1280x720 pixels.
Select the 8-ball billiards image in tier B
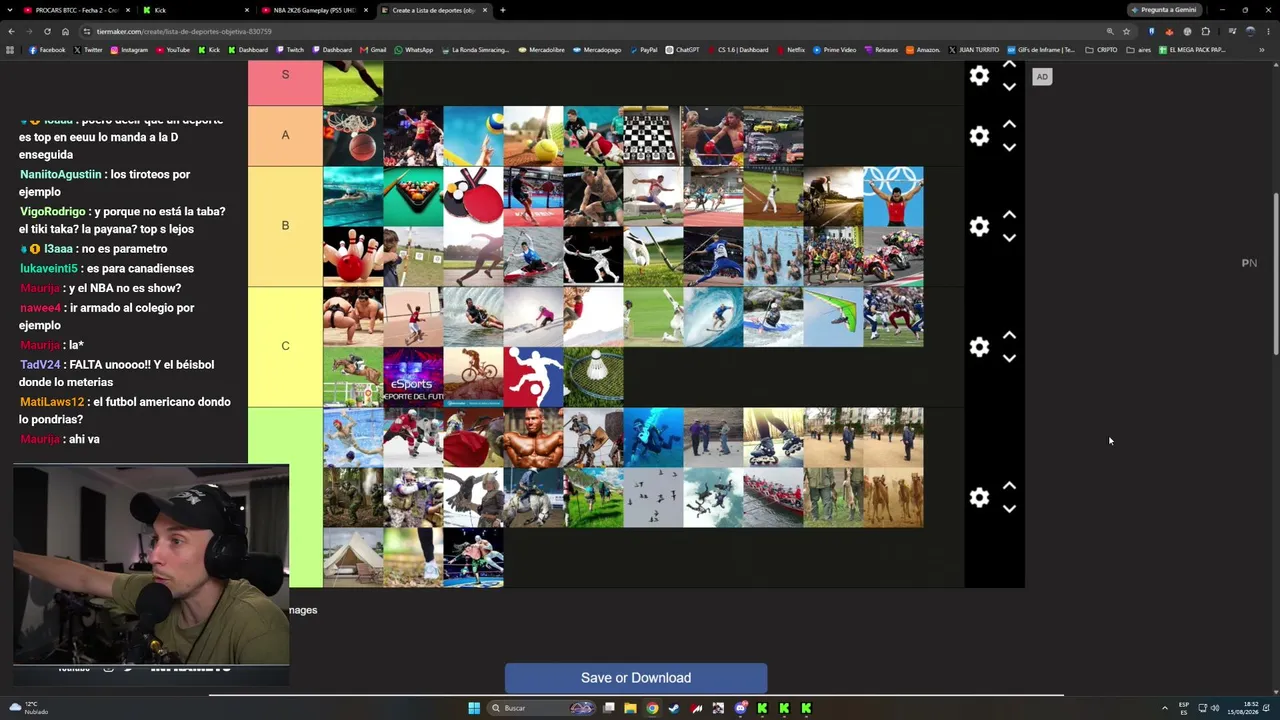(x=413, y=196)
